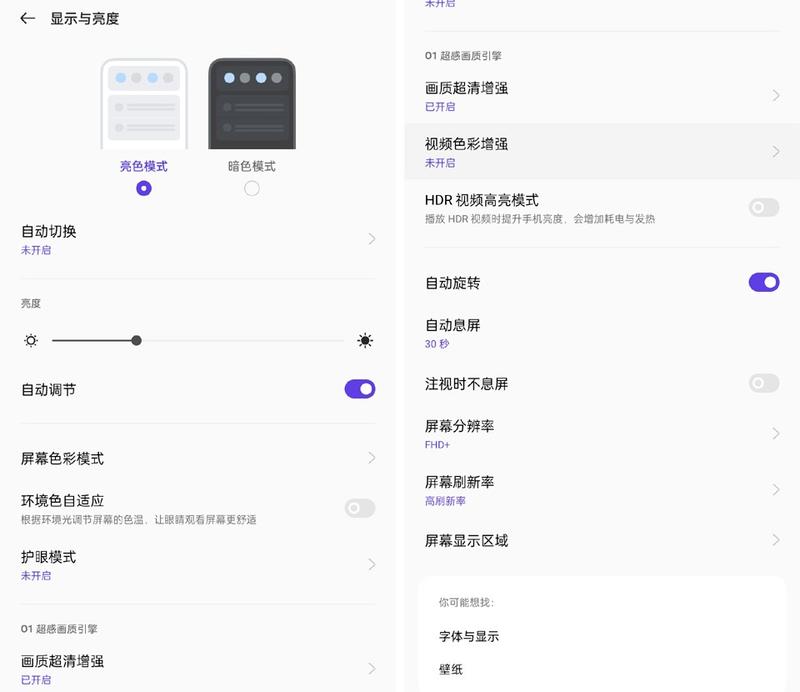Open the 壁纸 suggestion link
Image resolution: width=800 pixels, height=692 pixels.
451,670
